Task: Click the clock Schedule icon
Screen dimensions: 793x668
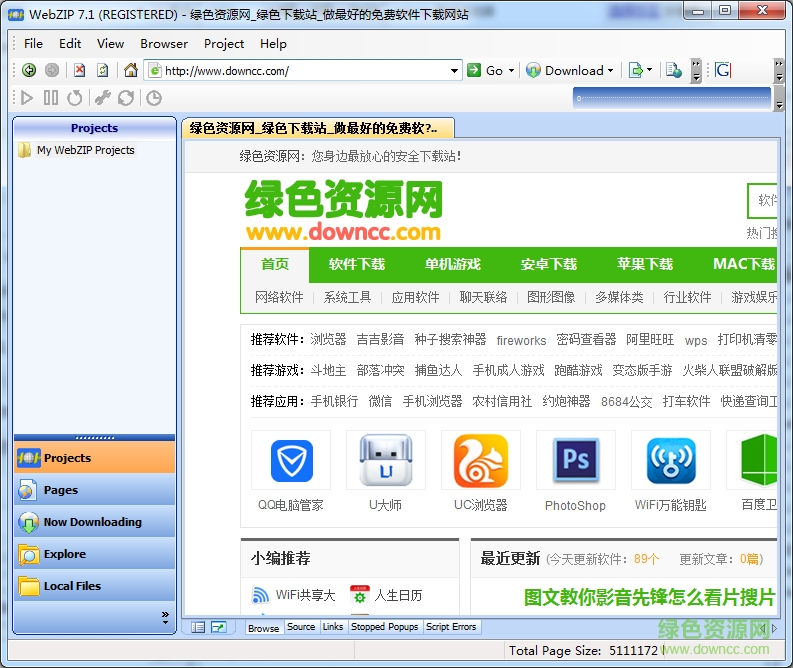Action: click(154, 98)
